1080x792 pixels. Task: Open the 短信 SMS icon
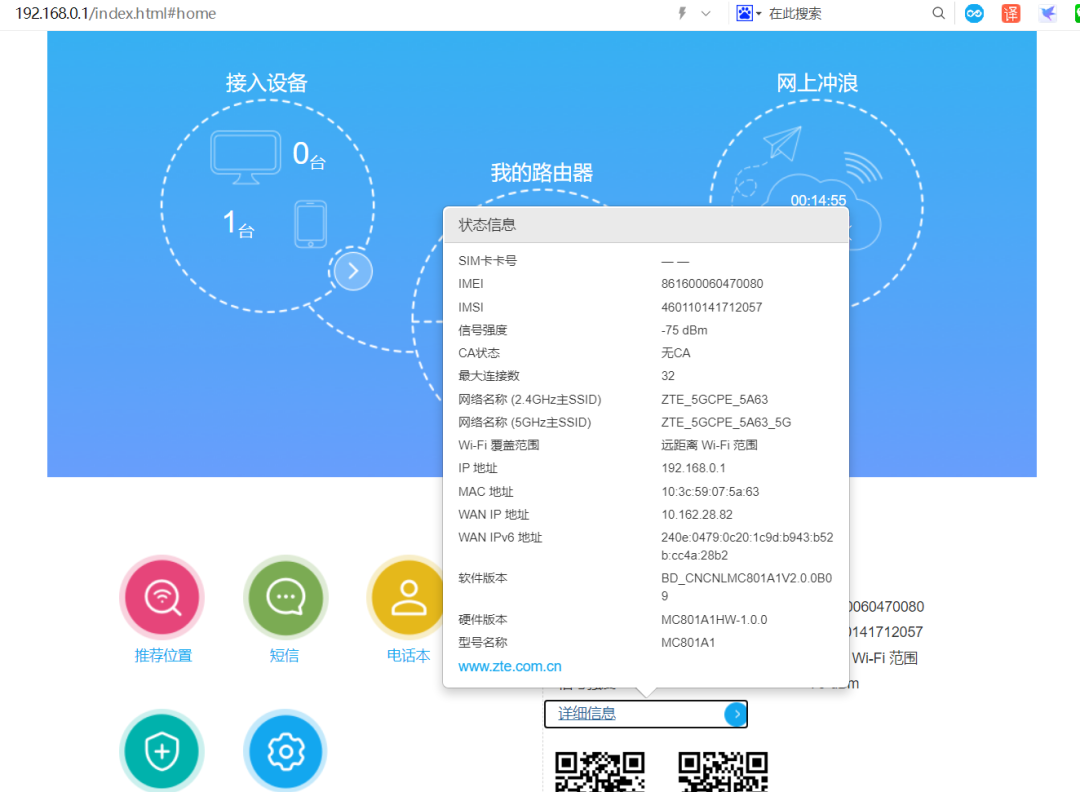[x=284, y=597]
